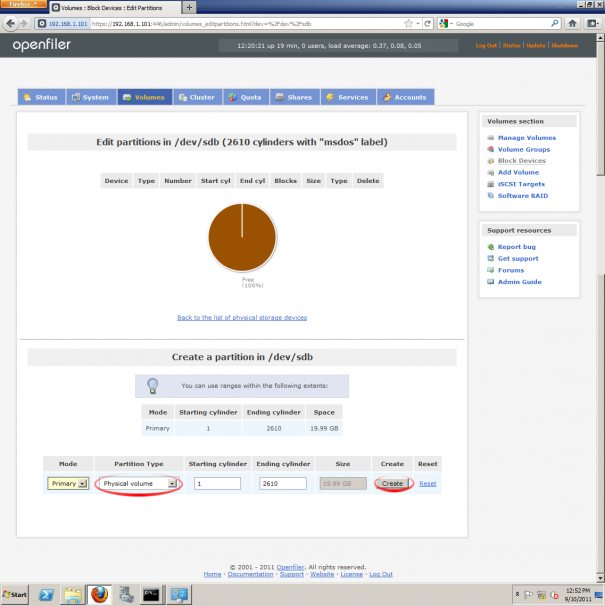Open the URL history dropdown arrow
This screenshot has height=606, width=605.
(x=418, y=24)
